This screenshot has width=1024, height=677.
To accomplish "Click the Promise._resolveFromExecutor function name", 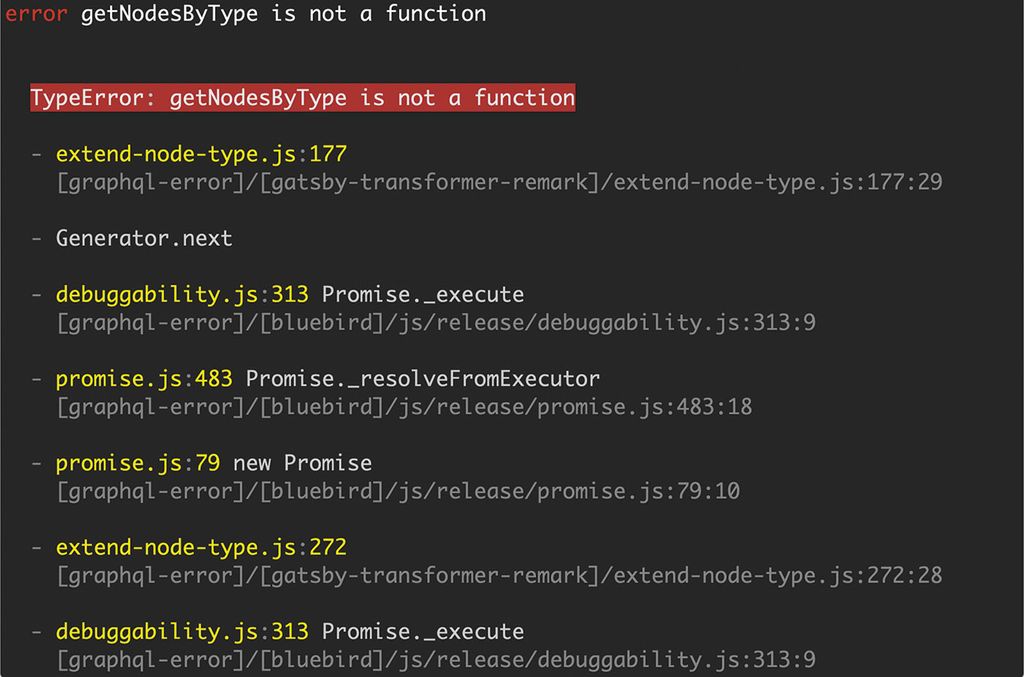I will 423,379.
